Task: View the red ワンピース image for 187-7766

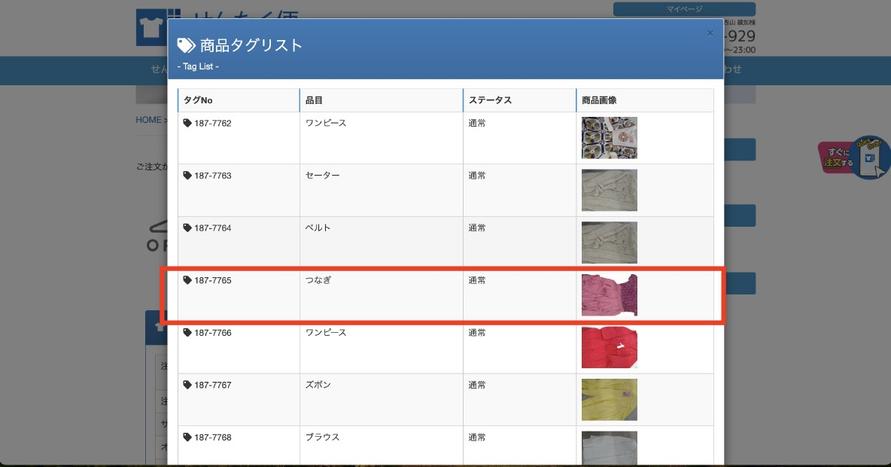Action: click(609, 347)
